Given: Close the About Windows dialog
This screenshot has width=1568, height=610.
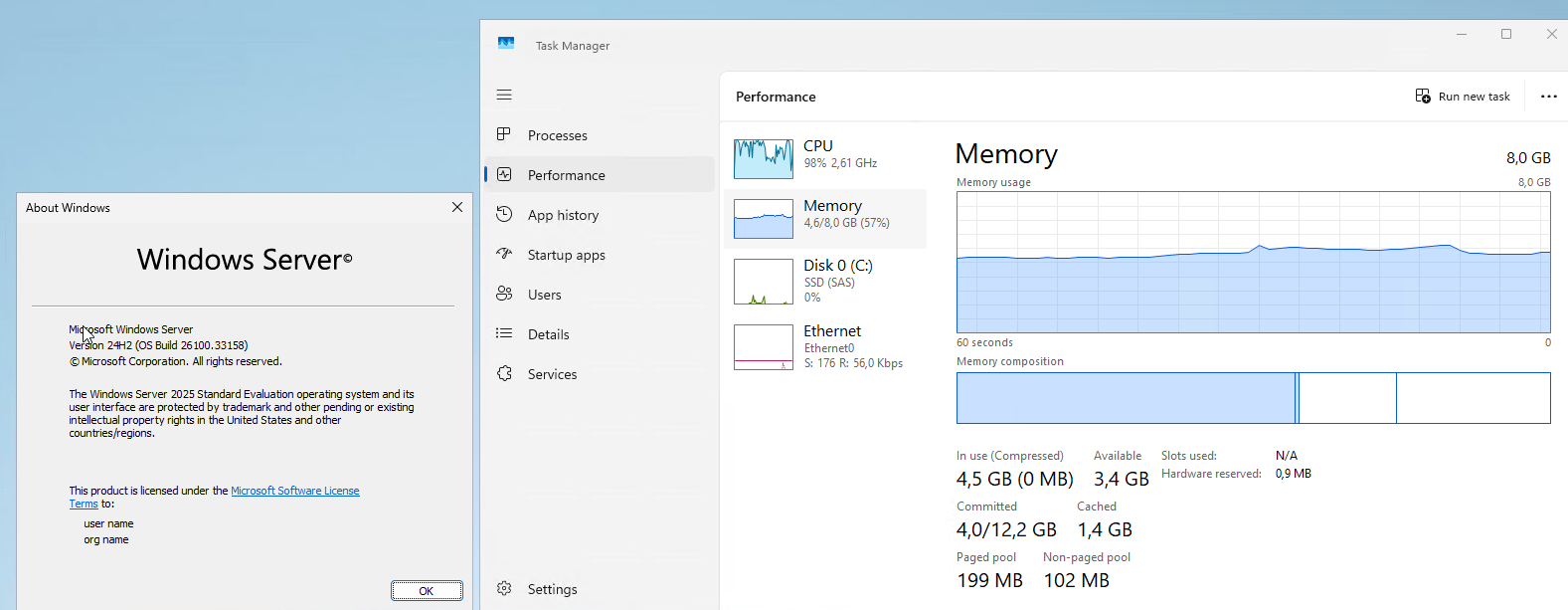Looking at the screenshot, I should (457, 207).
